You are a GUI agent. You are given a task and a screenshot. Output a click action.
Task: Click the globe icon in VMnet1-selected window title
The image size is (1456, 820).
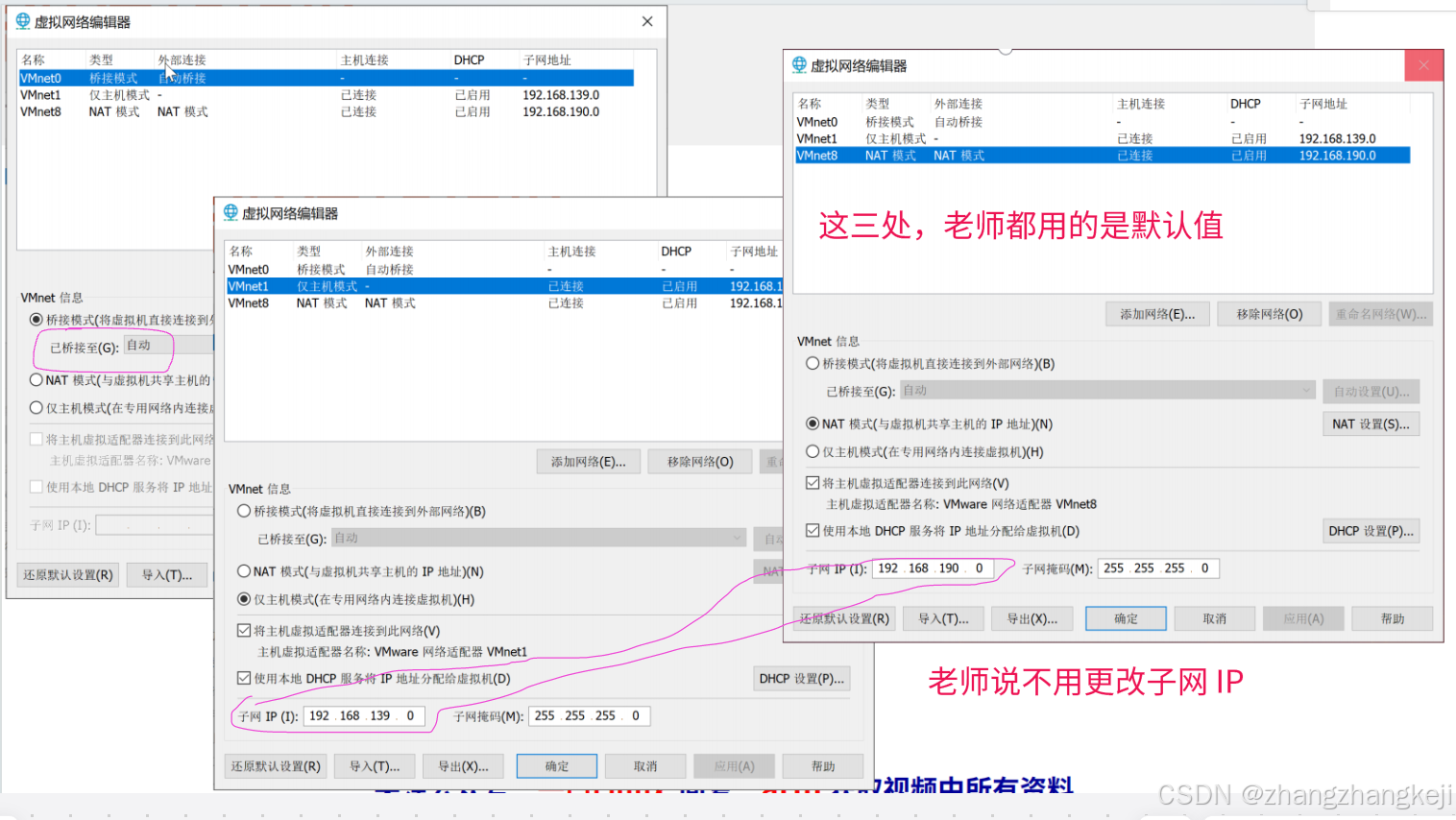click(x=231, y=213)
